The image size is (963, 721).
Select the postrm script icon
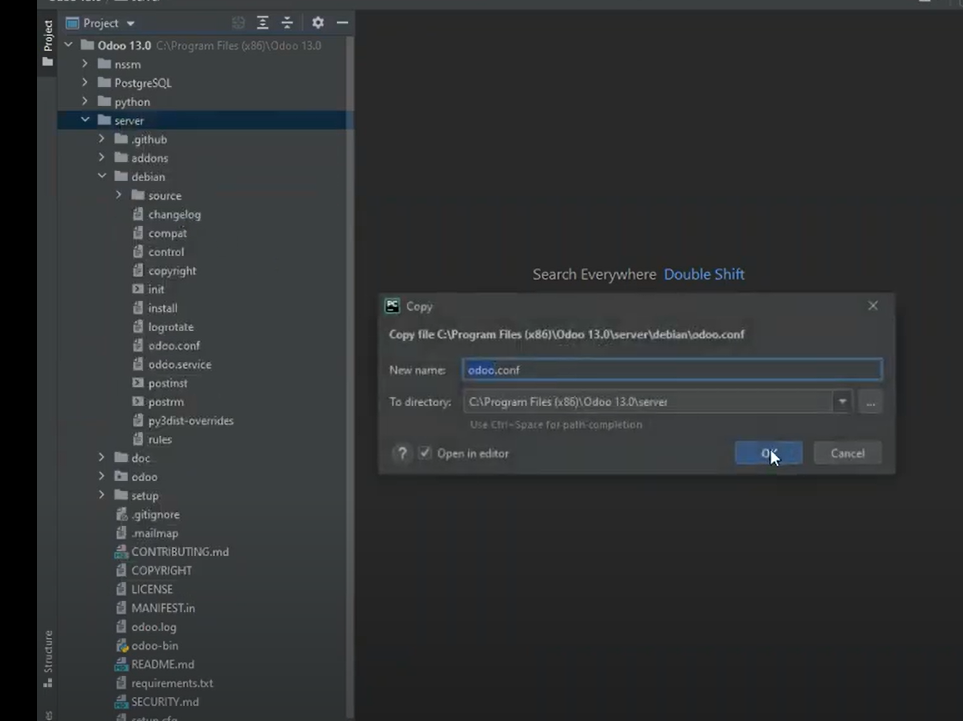coord(138,402)
